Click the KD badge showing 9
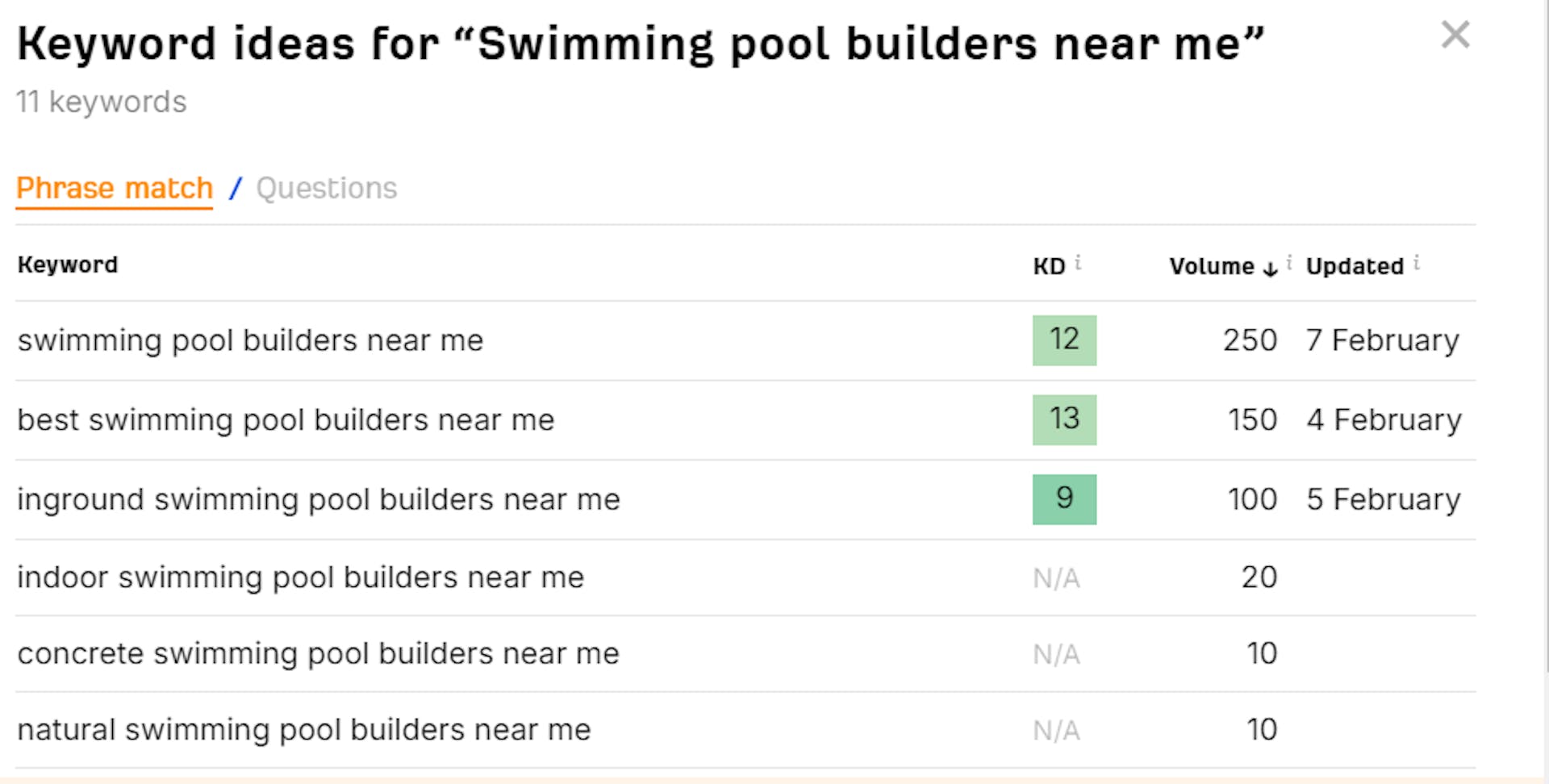The height and width of the screenshot is (784, 1549). pyautogui.click(x=1064, y=499)
